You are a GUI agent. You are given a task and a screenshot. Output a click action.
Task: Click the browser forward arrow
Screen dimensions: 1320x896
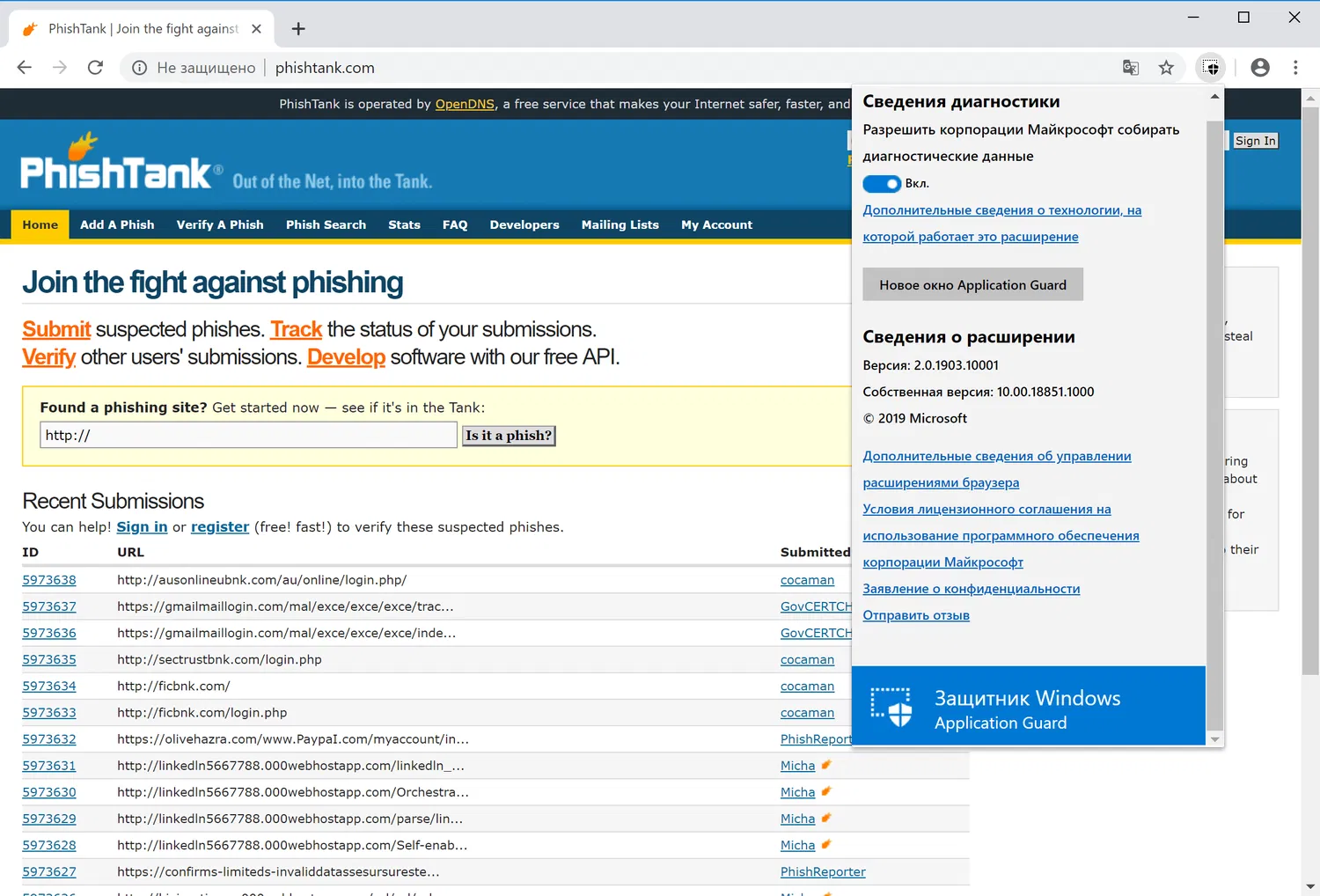(60, 68)
